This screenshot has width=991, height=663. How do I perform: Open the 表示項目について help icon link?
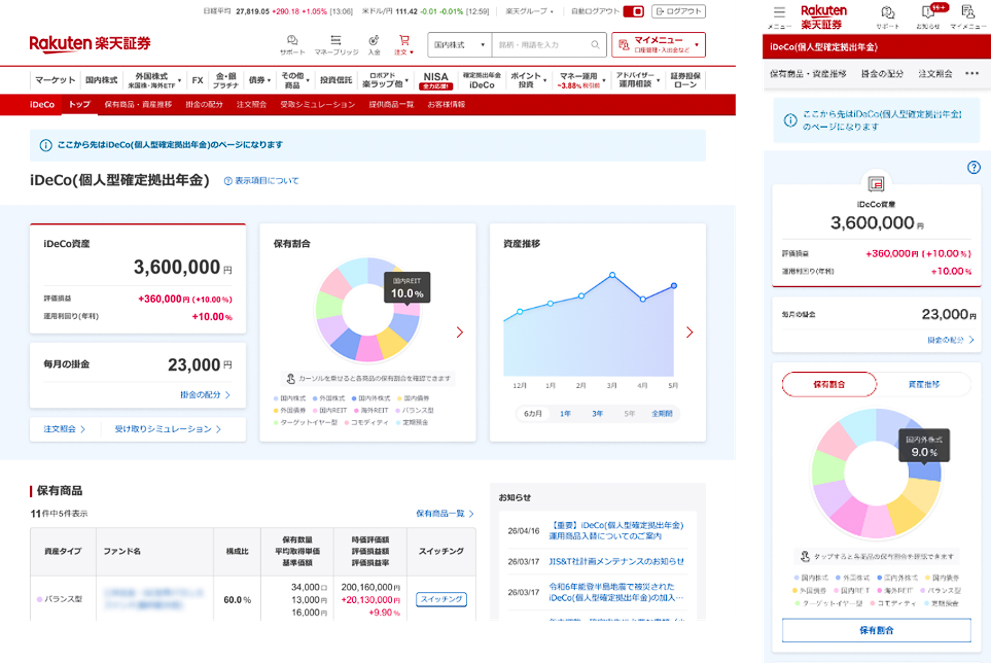point(261,181)
